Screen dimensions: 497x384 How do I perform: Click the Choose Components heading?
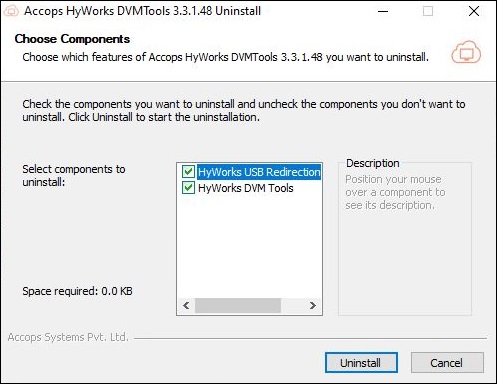pos(72,39)
